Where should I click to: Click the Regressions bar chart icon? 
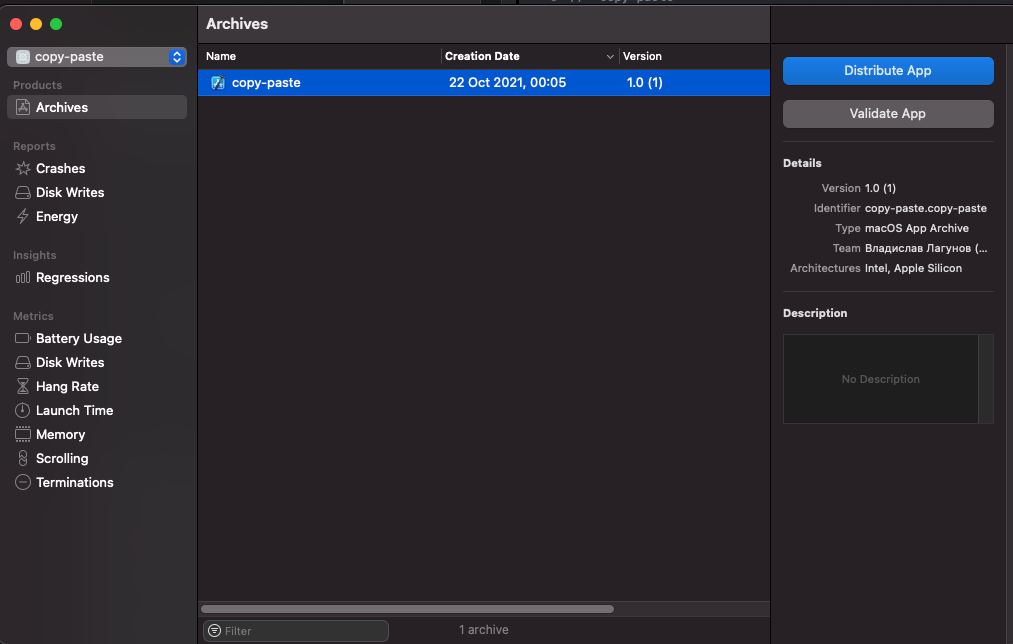[x=23, y=278]
